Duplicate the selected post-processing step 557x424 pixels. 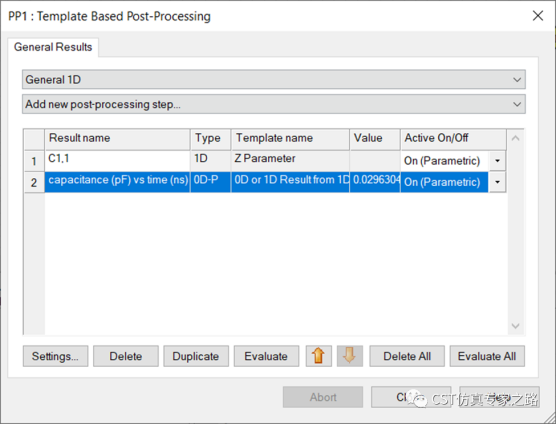tap(196, 356)
